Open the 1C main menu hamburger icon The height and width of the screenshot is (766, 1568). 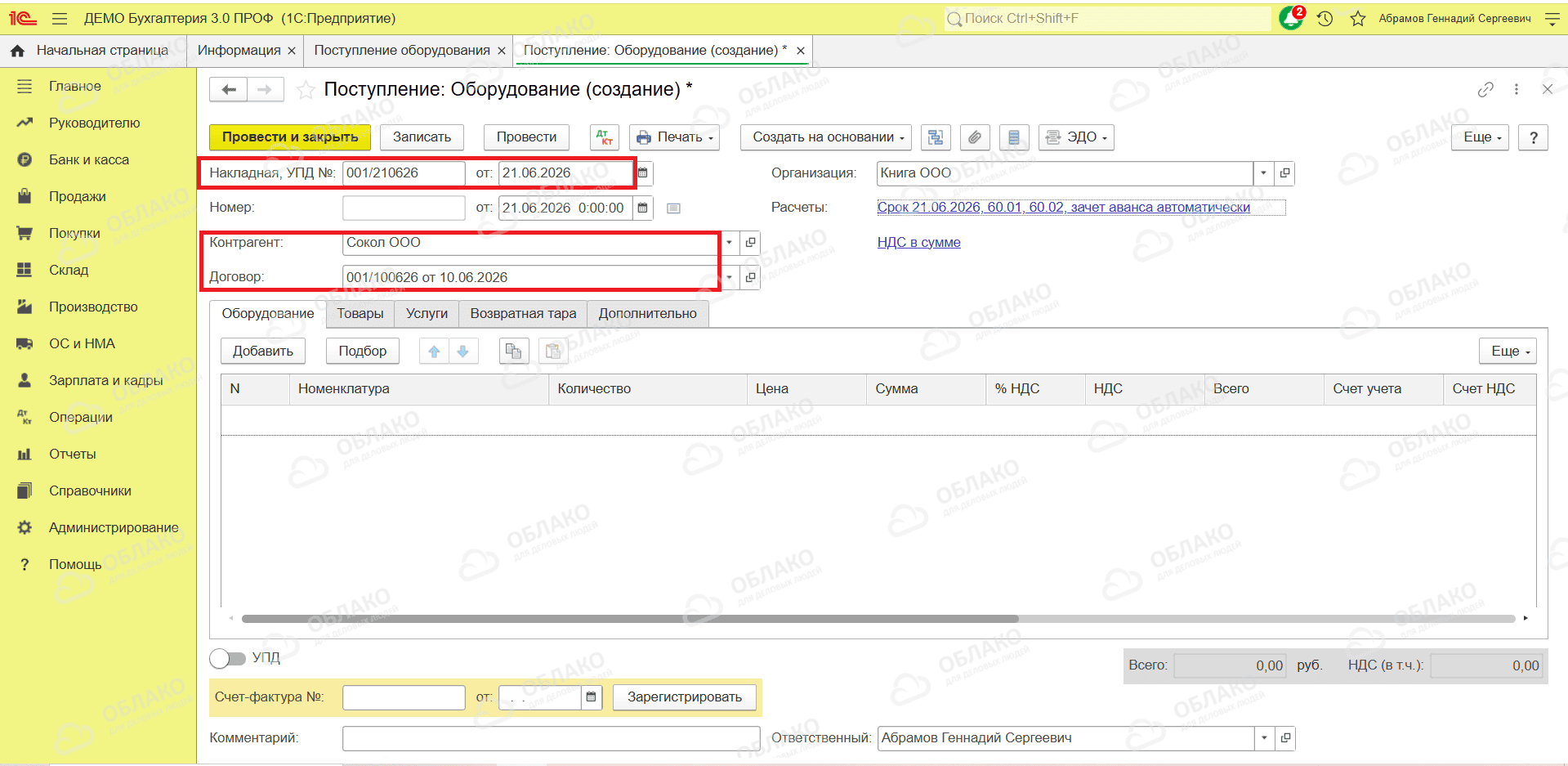coord(60,18)
